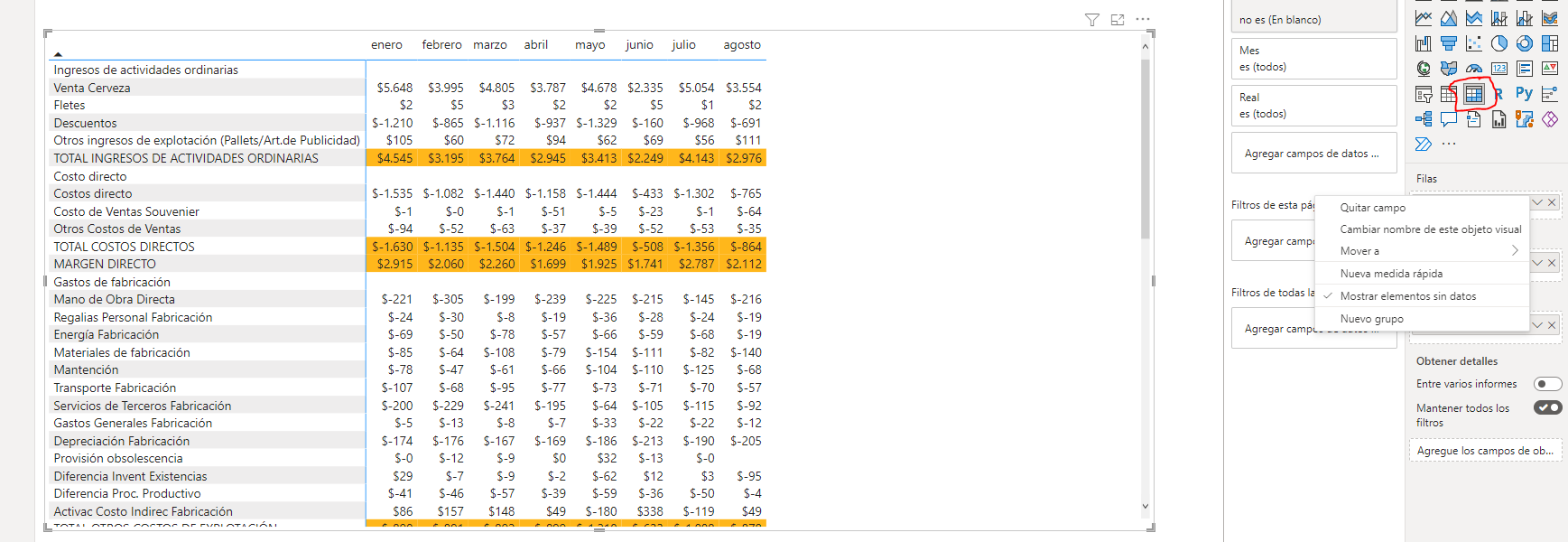Select the gauge visual icon
The width and height of the screenshot is (1568, 542).
(x=1474, y=69)
